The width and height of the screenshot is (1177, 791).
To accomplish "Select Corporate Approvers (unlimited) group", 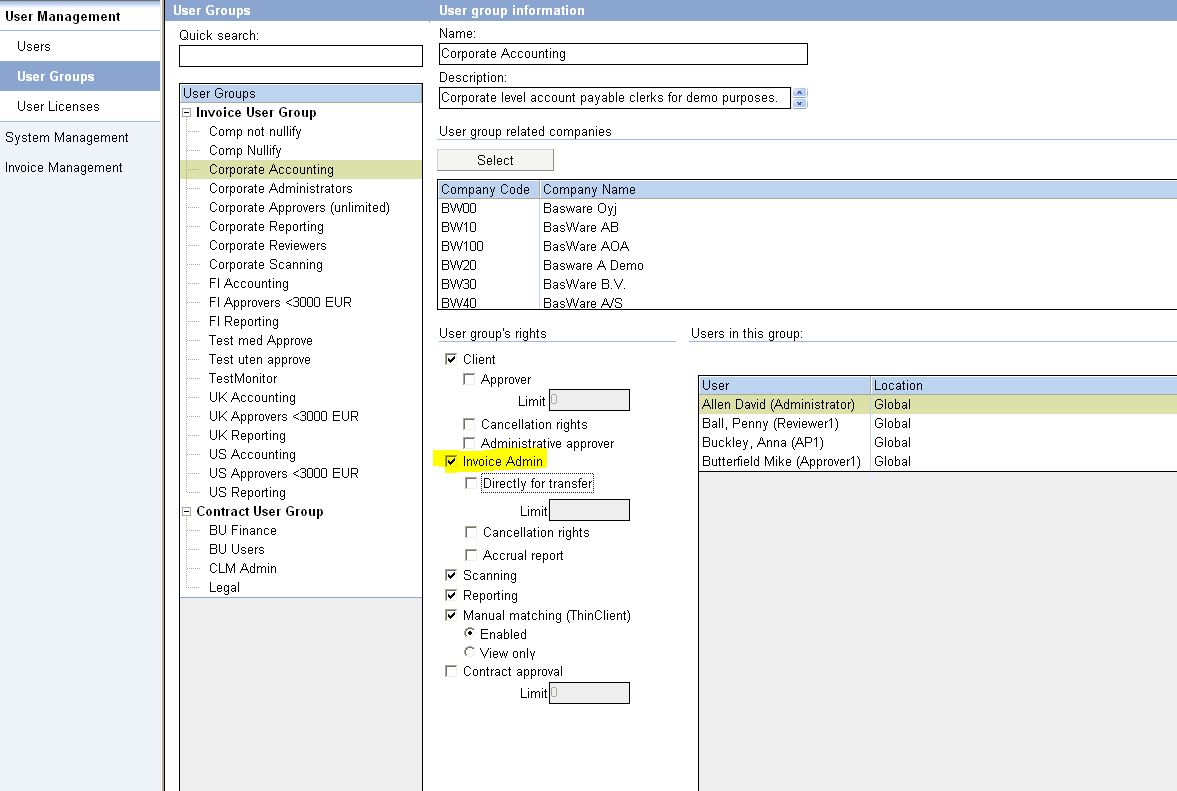I will click(x=299, y=207).
